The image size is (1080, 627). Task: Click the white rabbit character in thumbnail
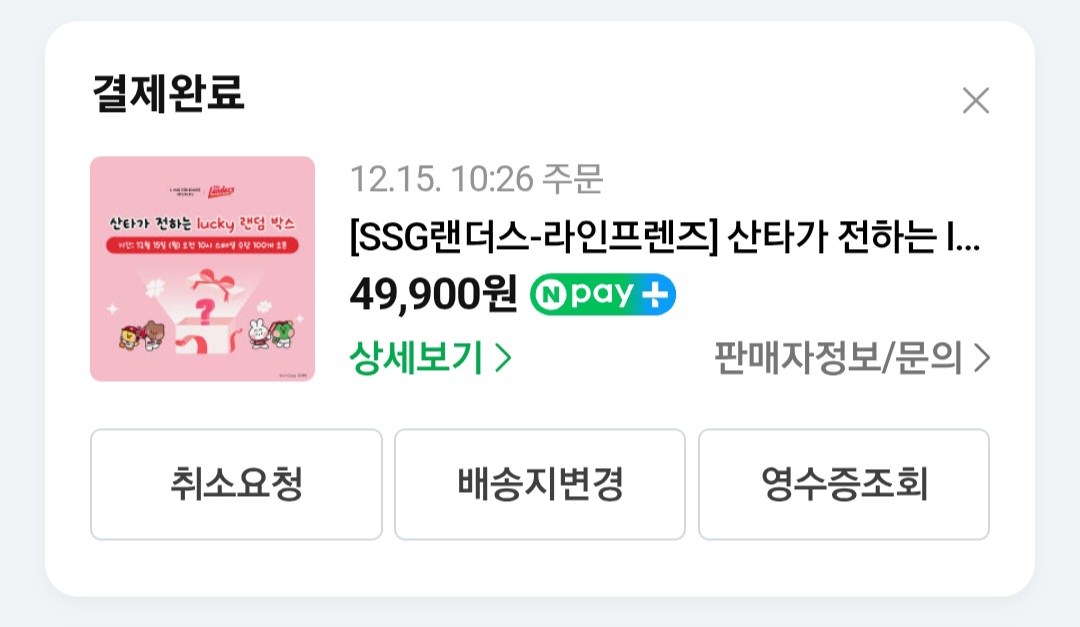(x=258, y=335)
